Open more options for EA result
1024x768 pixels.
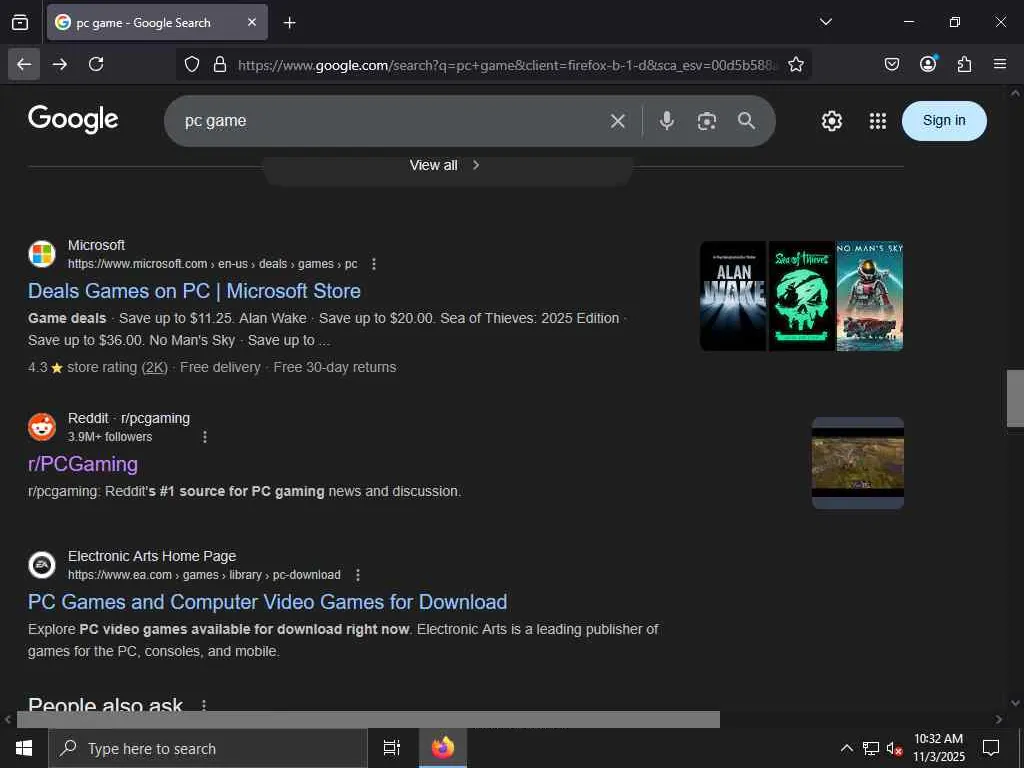click(x=357, y=575)
